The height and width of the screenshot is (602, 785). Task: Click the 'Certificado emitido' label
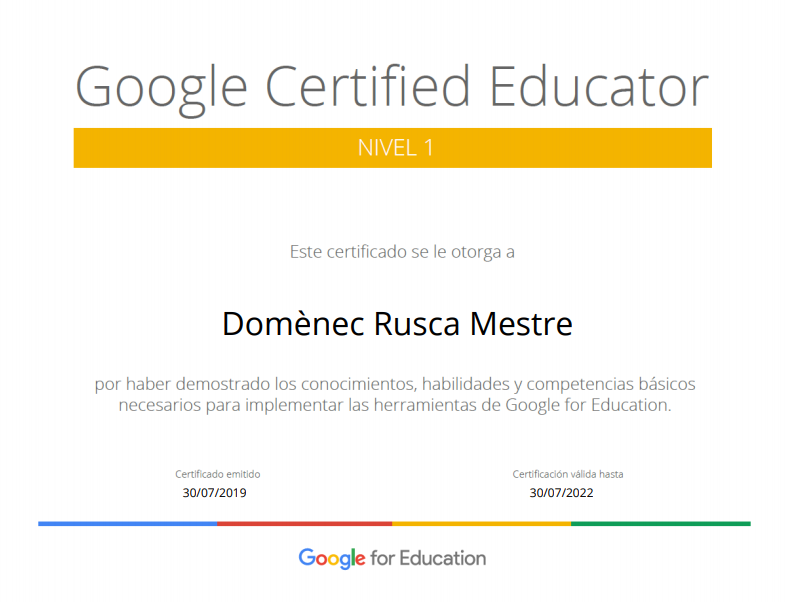point(217,474)
